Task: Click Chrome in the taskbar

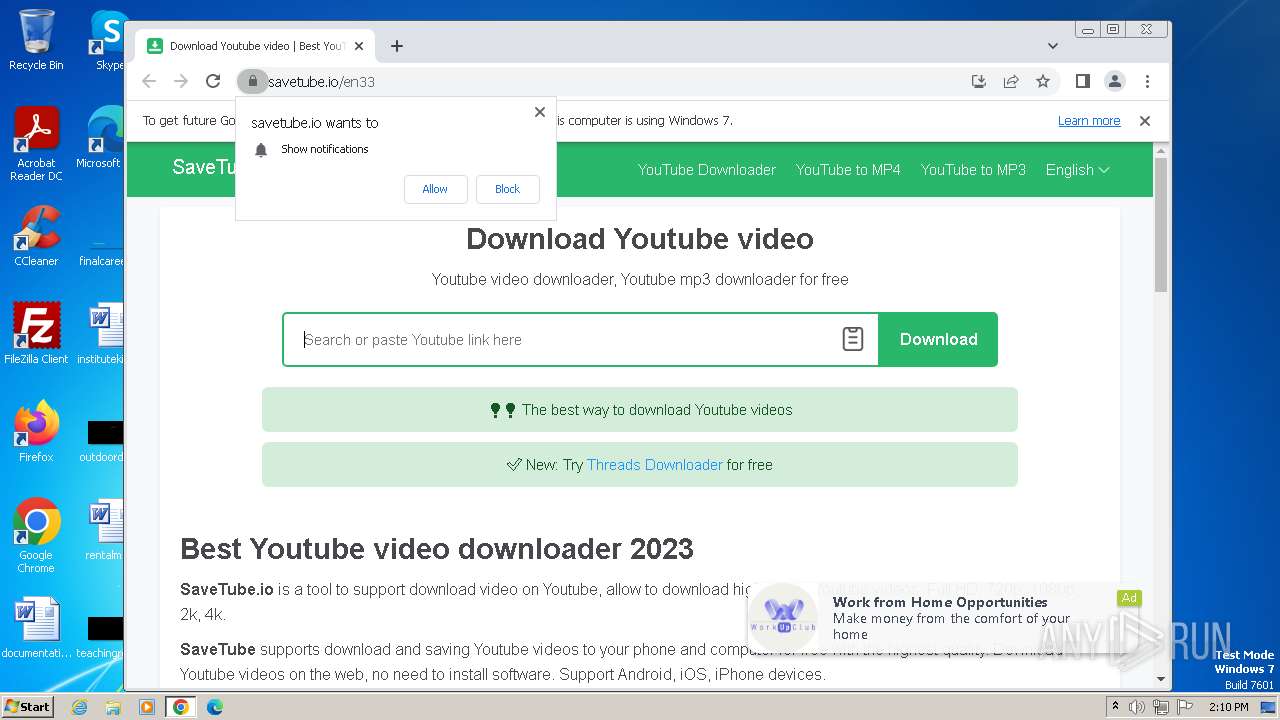Action: click(181, 707)
